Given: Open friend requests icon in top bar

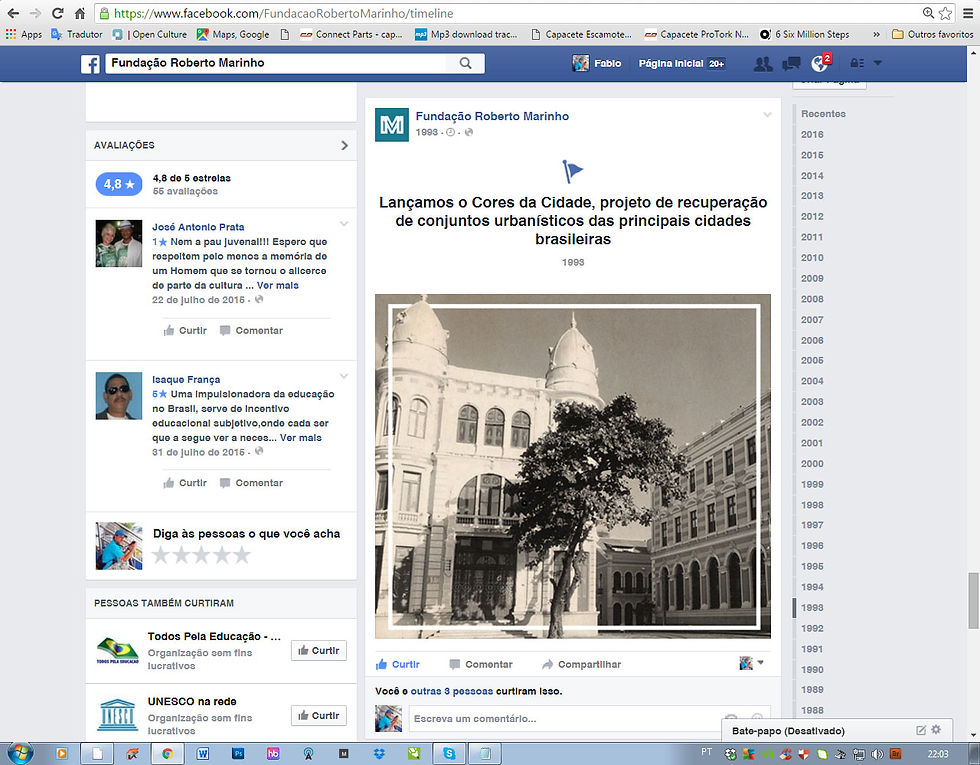Looking at the screenshot, I should point(762,63).
